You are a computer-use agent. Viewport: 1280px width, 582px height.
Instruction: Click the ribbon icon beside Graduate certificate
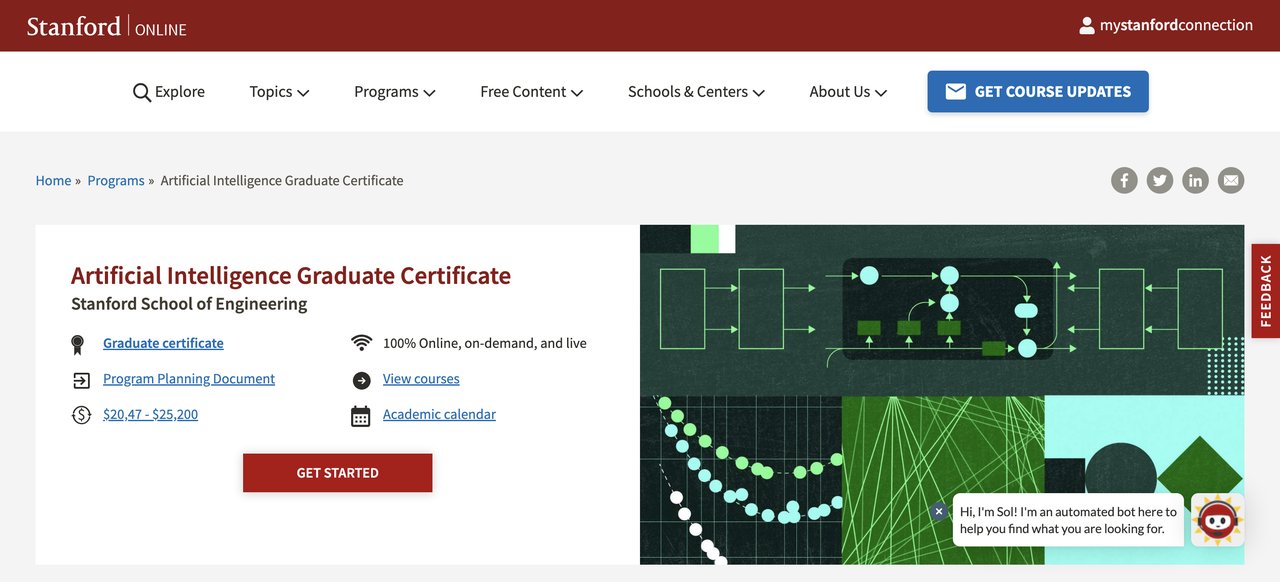point(77,345)
